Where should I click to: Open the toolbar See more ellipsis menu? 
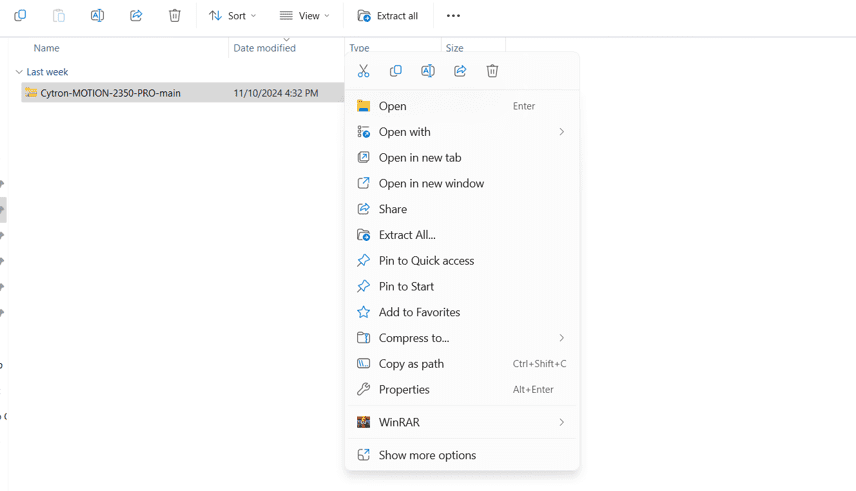pyautogui.click(x=453, y=16)
